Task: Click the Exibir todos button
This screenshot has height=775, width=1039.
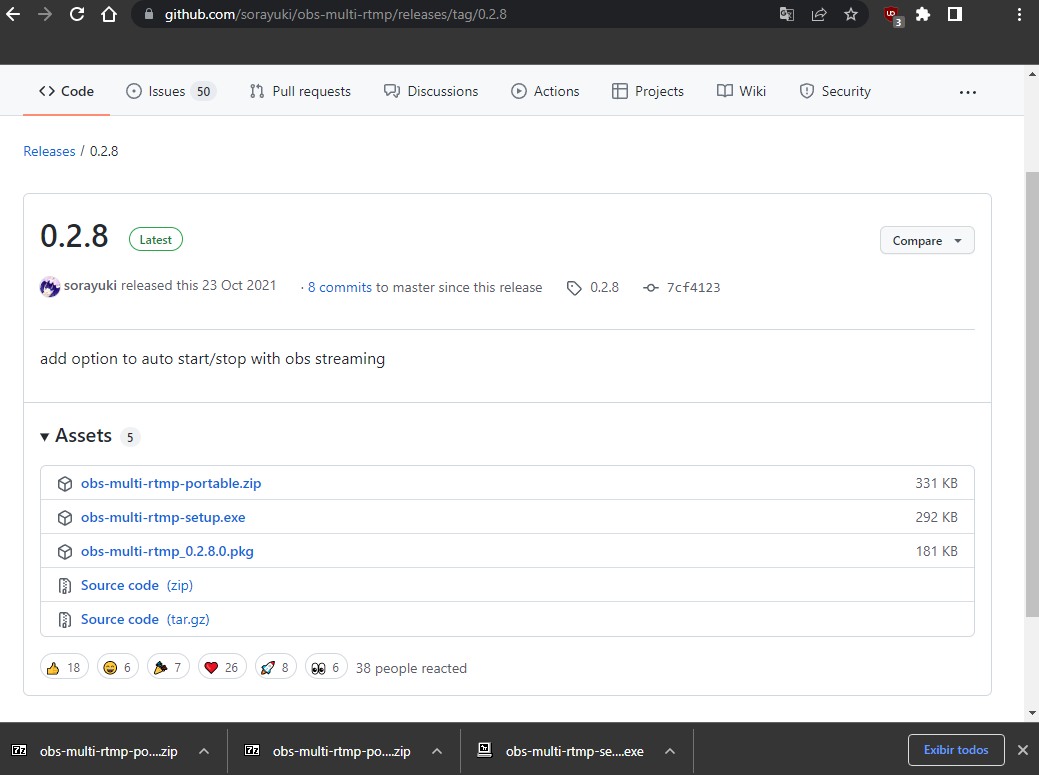Action: (x=955, y=749)
